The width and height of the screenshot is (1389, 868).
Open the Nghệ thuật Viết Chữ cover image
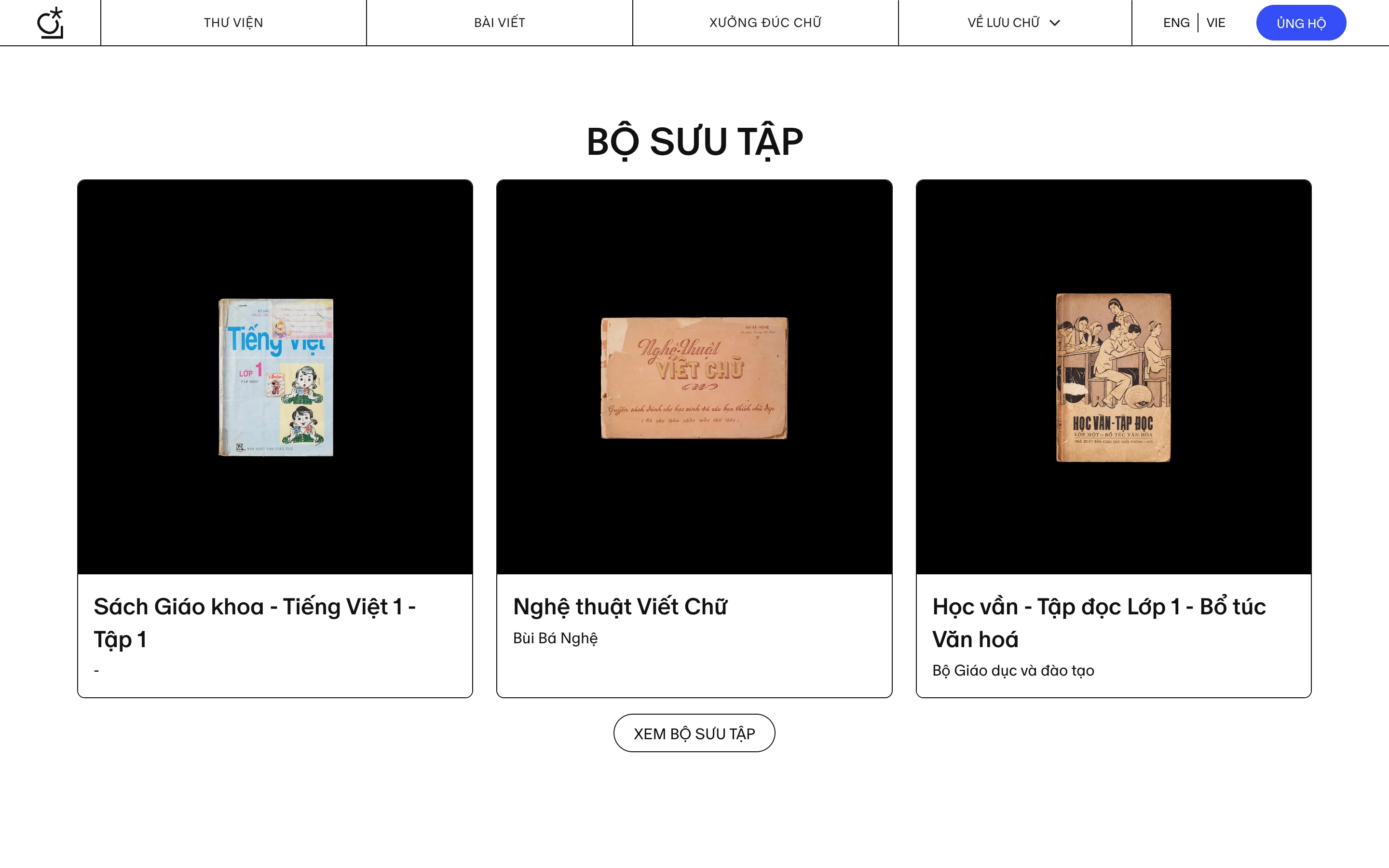[x=694, y=378]
